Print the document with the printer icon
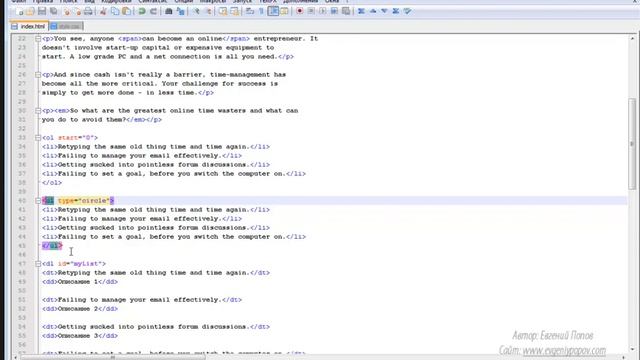640x360 pixels. 88,11
